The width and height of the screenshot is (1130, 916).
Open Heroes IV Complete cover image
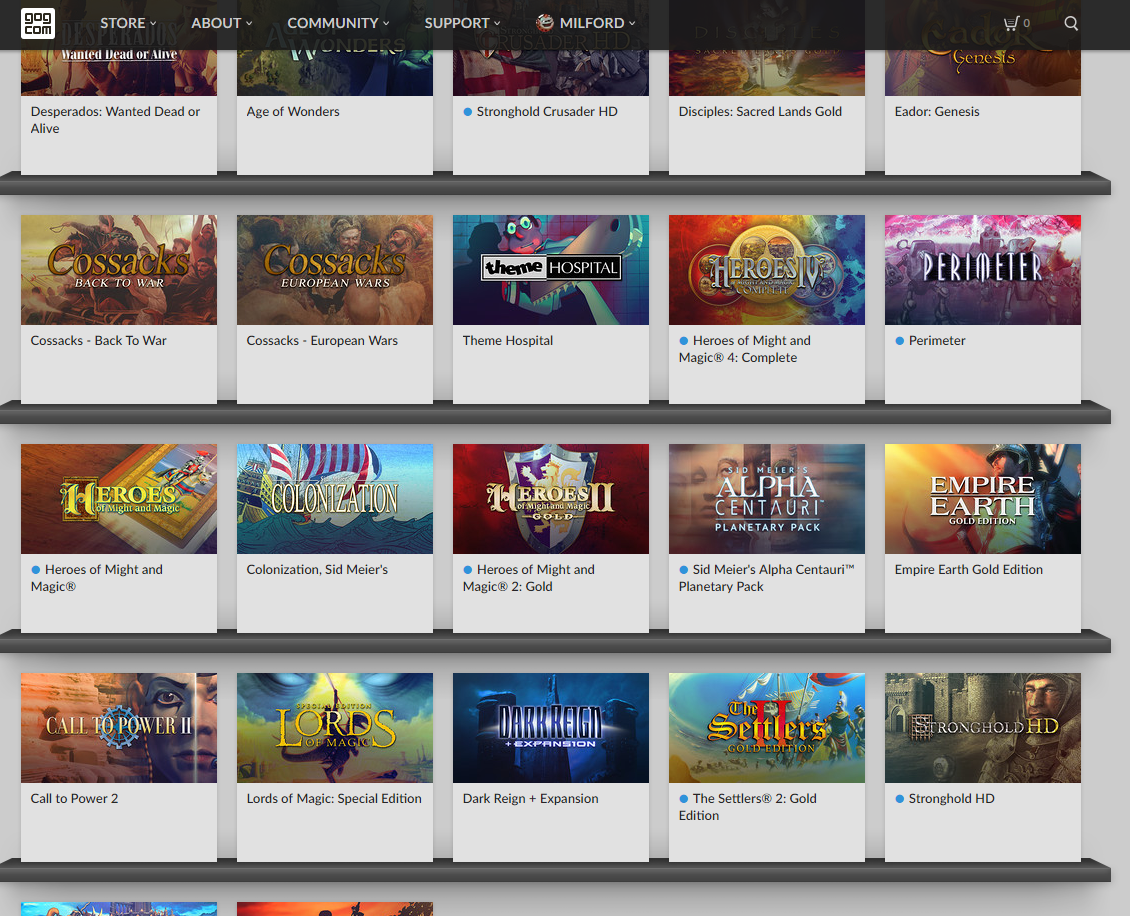coord(767,270)
